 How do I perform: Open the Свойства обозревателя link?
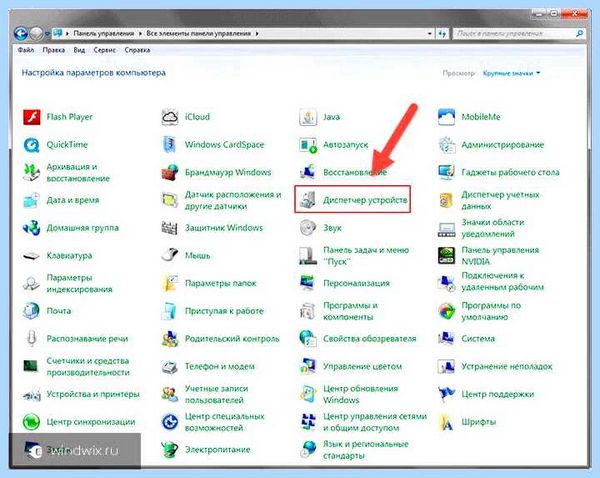click(370, 338)
